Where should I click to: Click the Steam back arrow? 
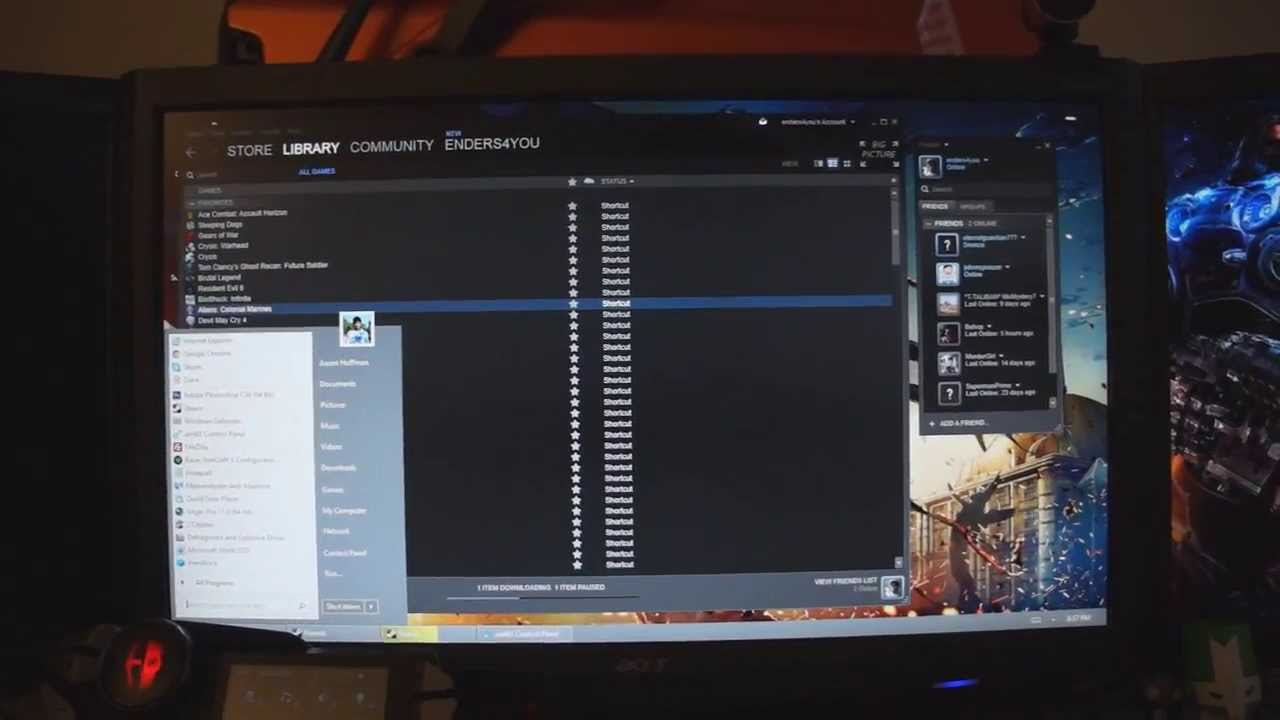point(190,152)
